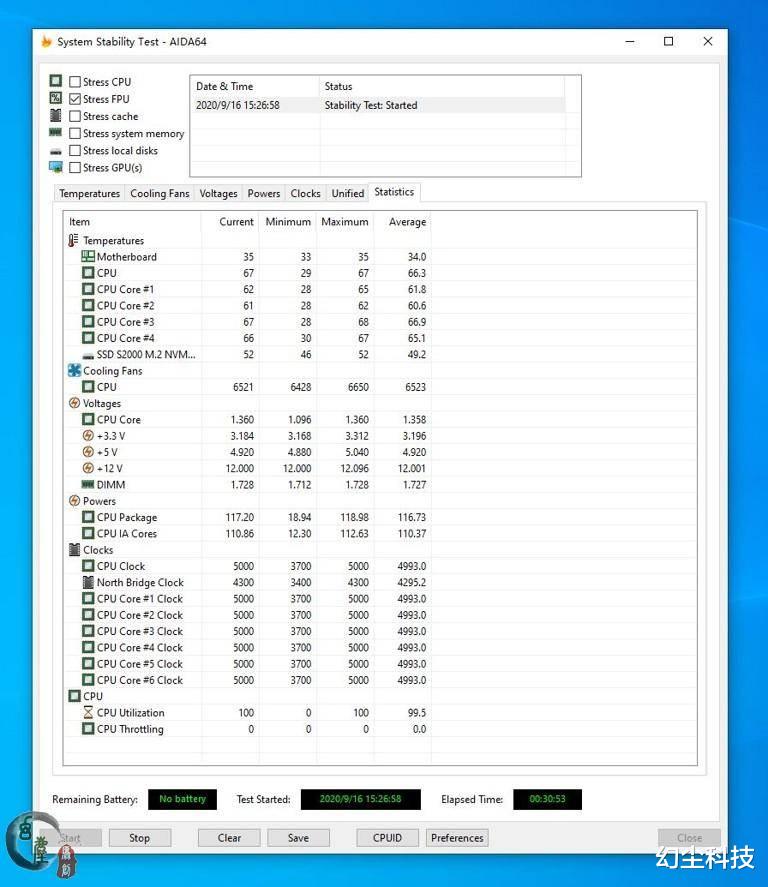Screen dimensions: 768x887
Task: Click the square icon beside CPU Core #3 temperature
Action: (88, 321)
